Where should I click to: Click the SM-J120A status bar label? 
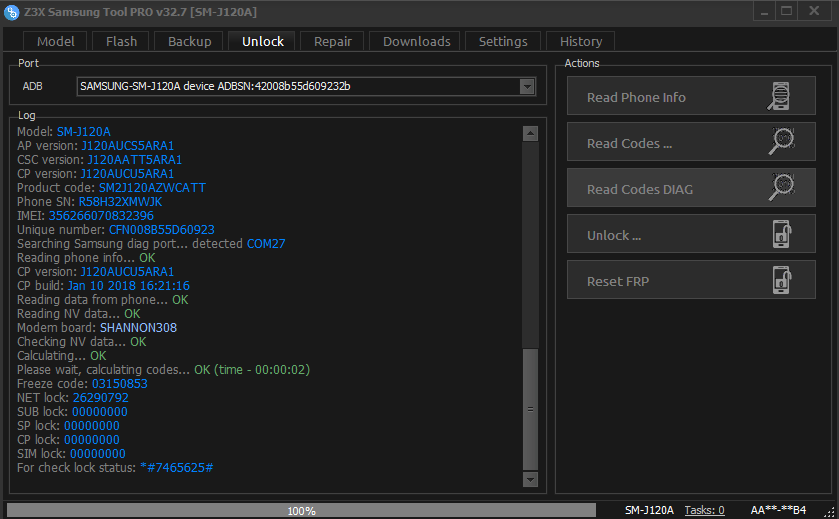pyautogui.click(x=649, y=510)
